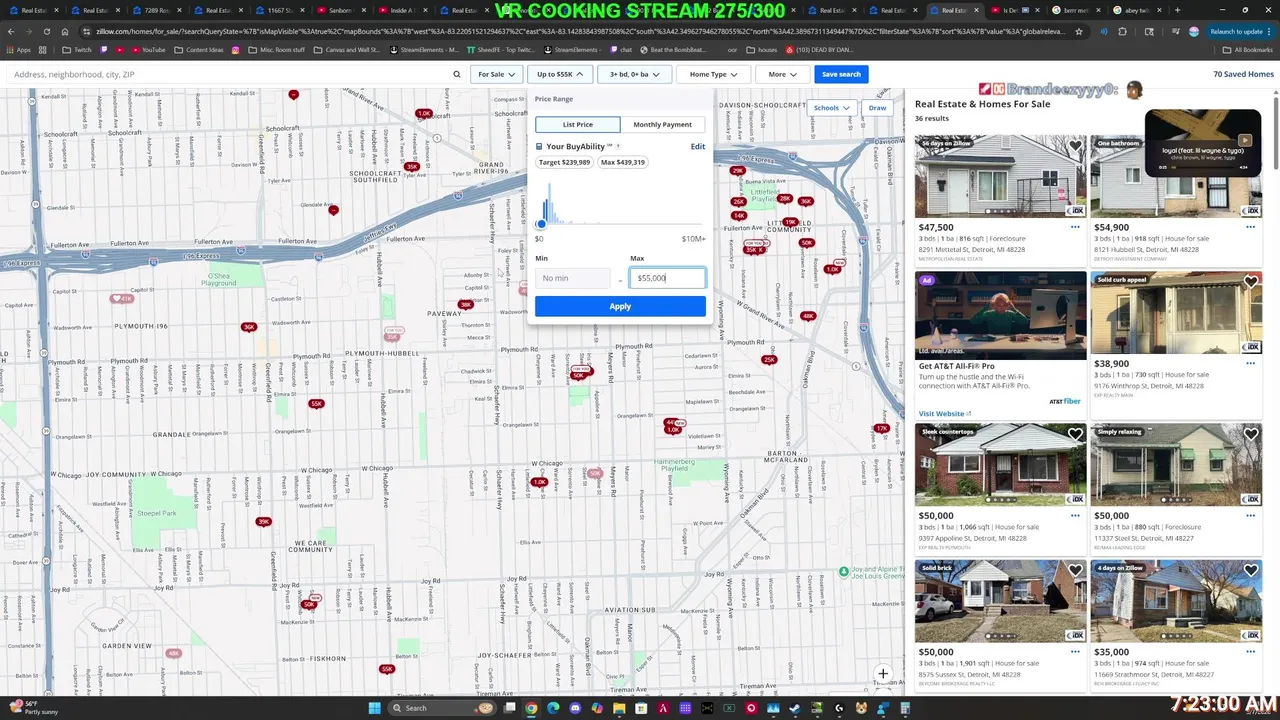The width and height of the screenshot is (1280, 720).
Task: Click the Save search button
Action: (x=841, y=74)
